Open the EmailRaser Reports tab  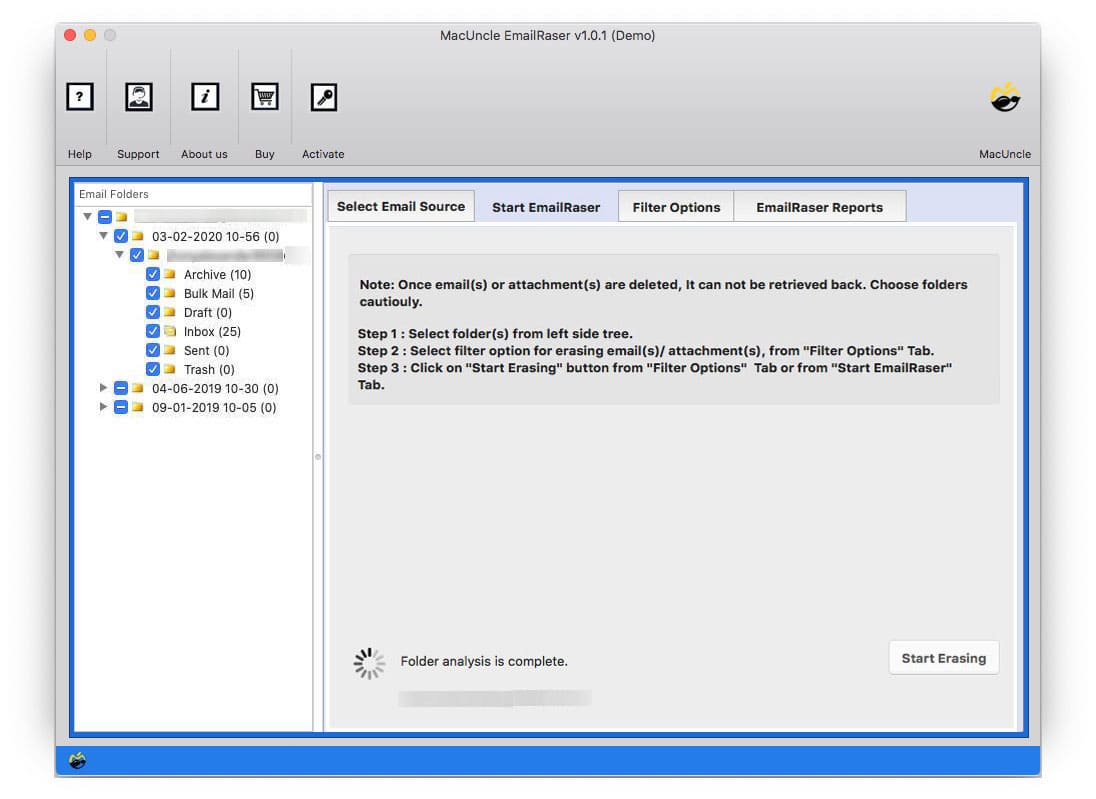click(x=820, y=206)
